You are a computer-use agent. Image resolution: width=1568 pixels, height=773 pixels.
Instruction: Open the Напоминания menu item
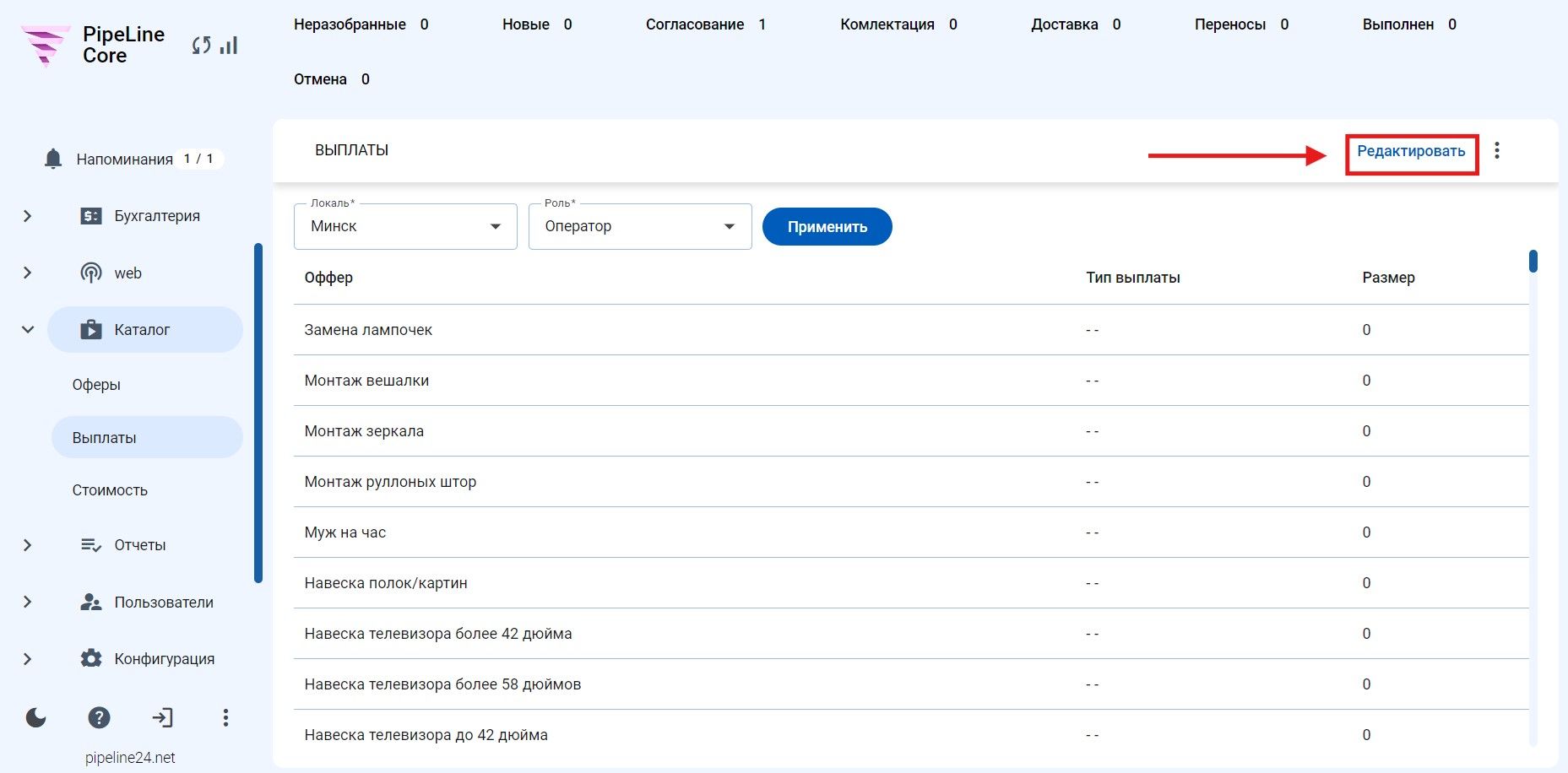[125, 159]
